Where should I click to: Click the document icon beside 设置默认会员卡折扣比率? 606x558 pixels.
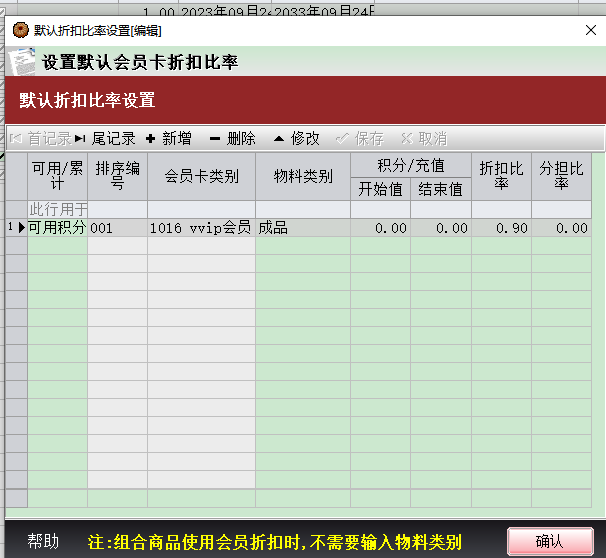(x=22, y=61)
